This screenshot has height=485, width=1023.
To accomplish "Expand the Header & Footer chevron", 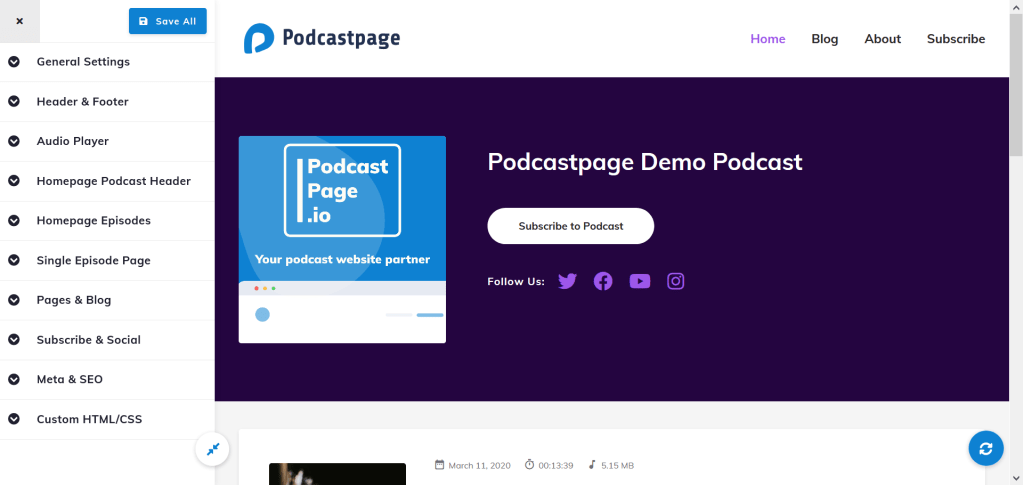I will [x=14, y=102].
